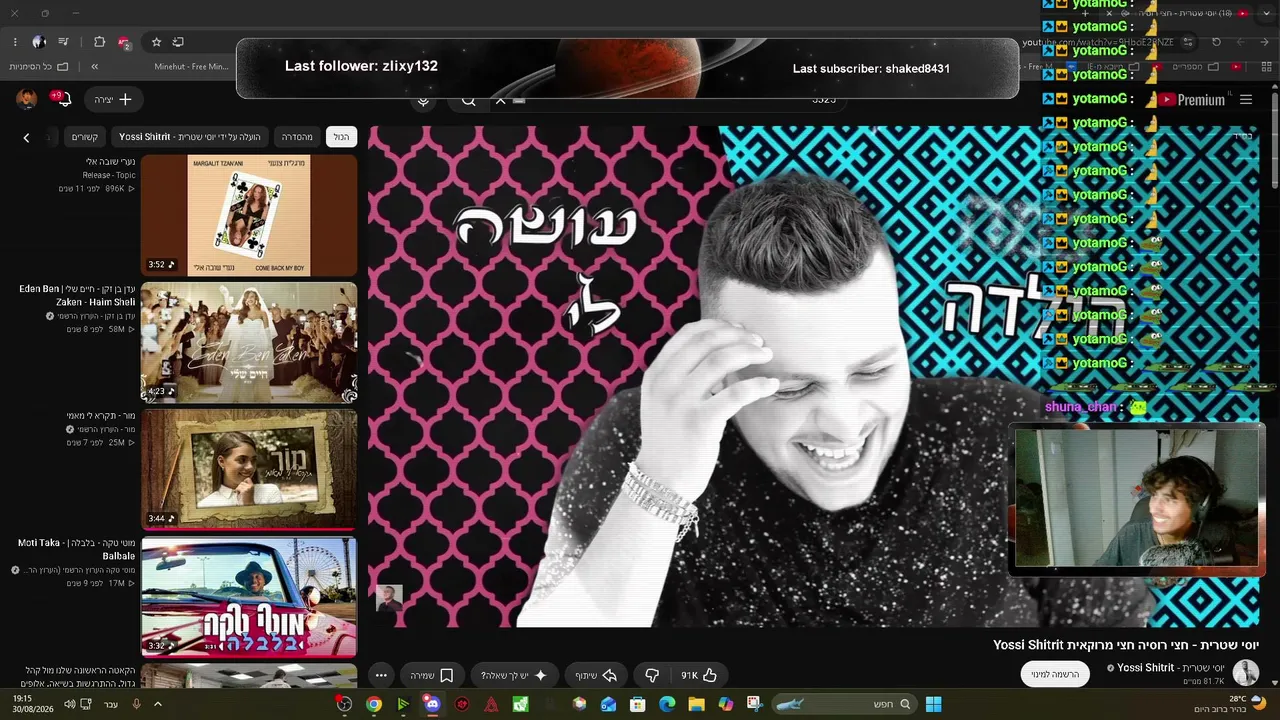Dislike the Yossi Shitrit video
1280x720 pixels.
[x=652, y=676]
